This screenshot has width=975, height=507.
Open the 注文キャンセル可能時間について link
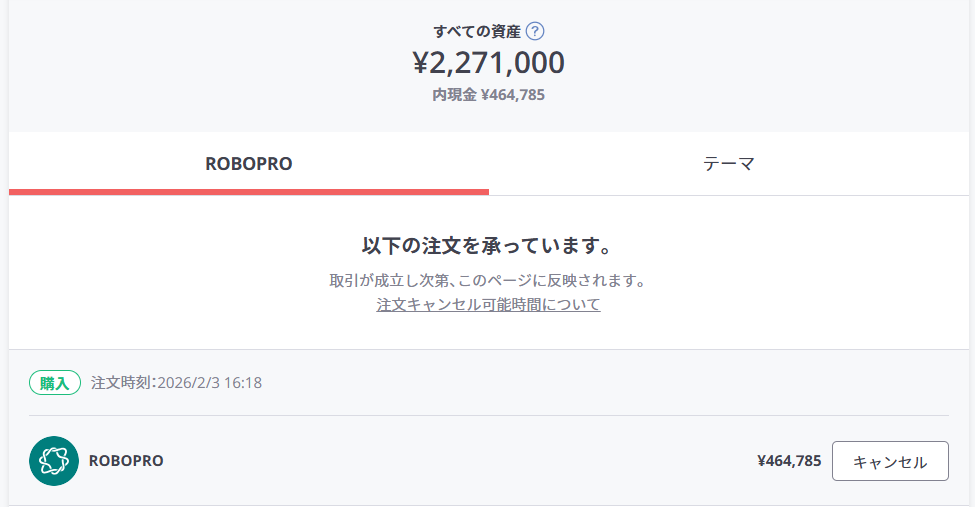click(x=488, y=304)
